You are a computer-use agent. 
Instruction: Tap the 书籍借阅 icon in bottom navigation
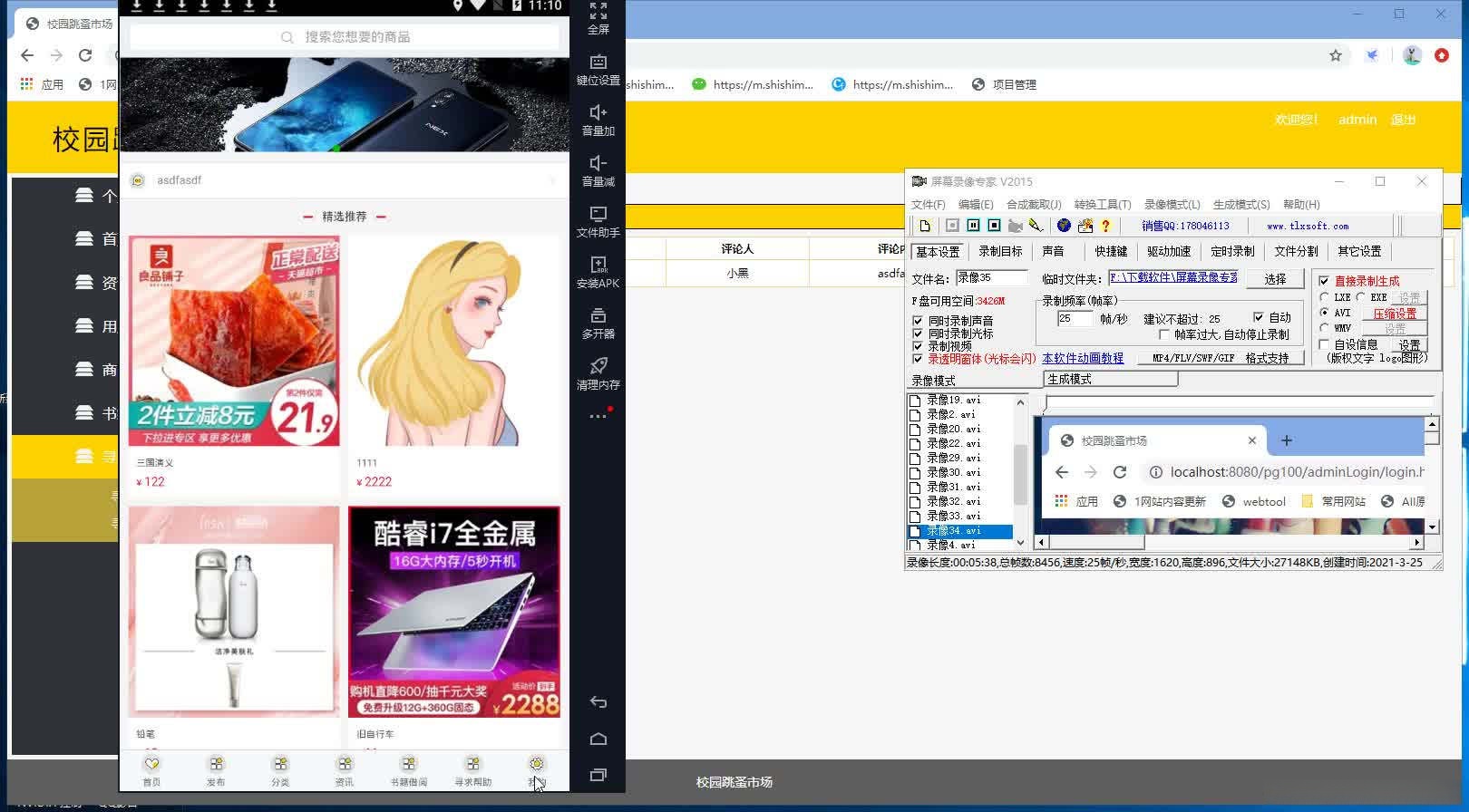pyautogui.click(x=409, y=764)
